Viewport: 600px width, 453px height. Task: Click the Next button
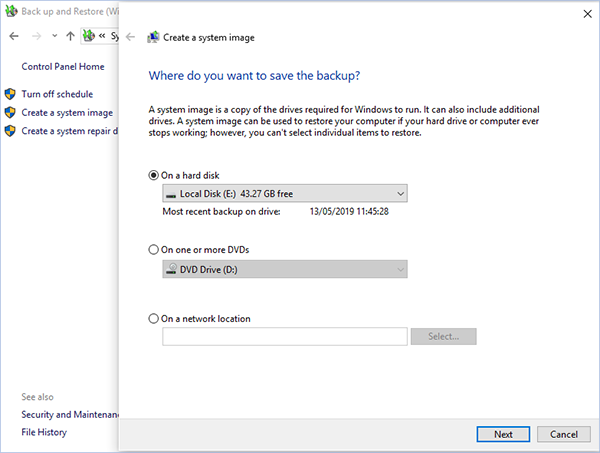click(503, 434)
